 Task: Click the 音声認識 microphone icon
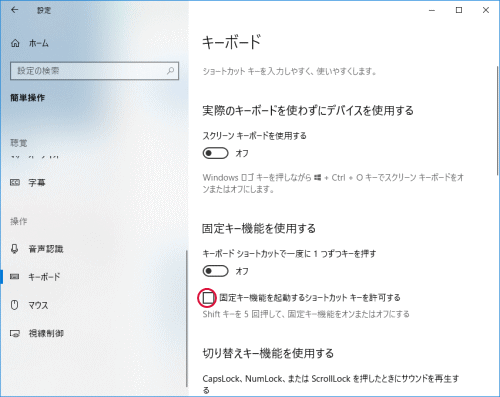pyautogui.click(x=14, y=249)
